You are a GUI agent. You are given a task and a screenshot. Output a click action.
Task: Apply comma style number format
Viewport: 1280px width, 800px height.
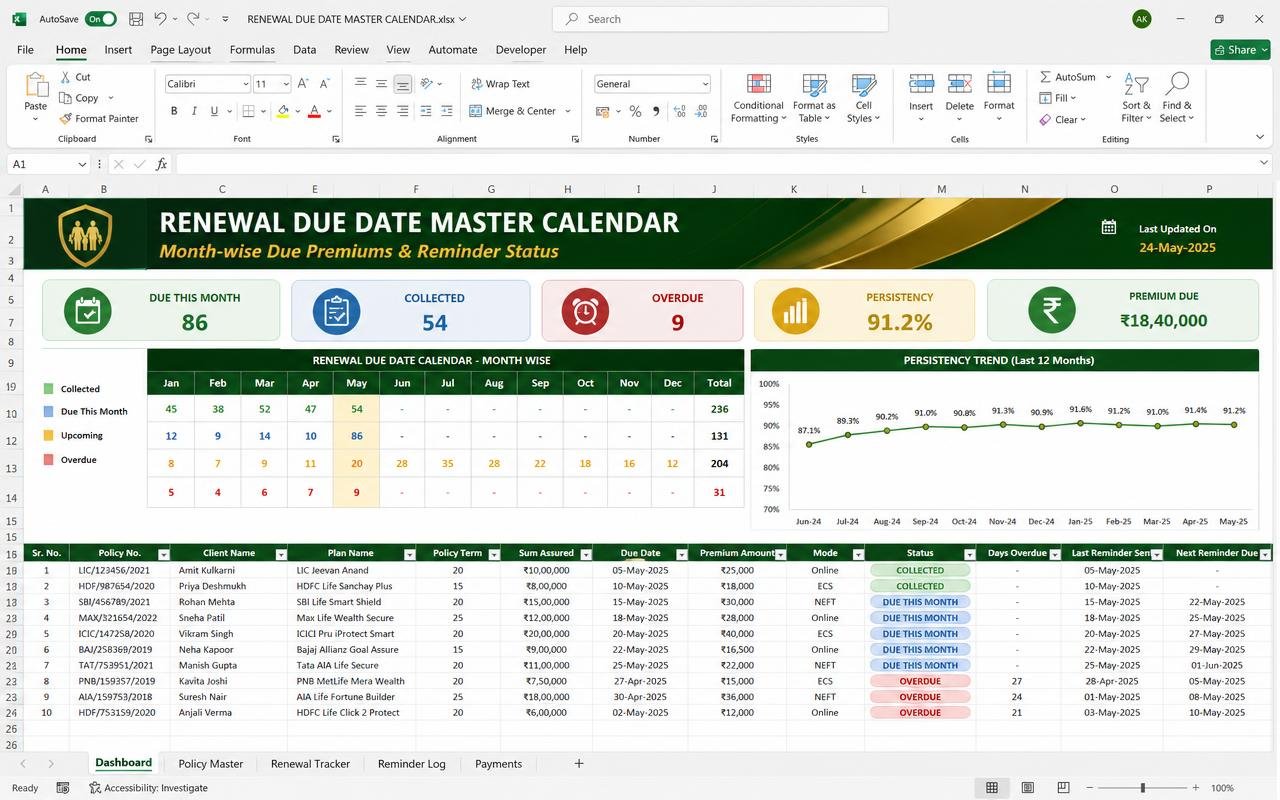(x=656, y=111)
